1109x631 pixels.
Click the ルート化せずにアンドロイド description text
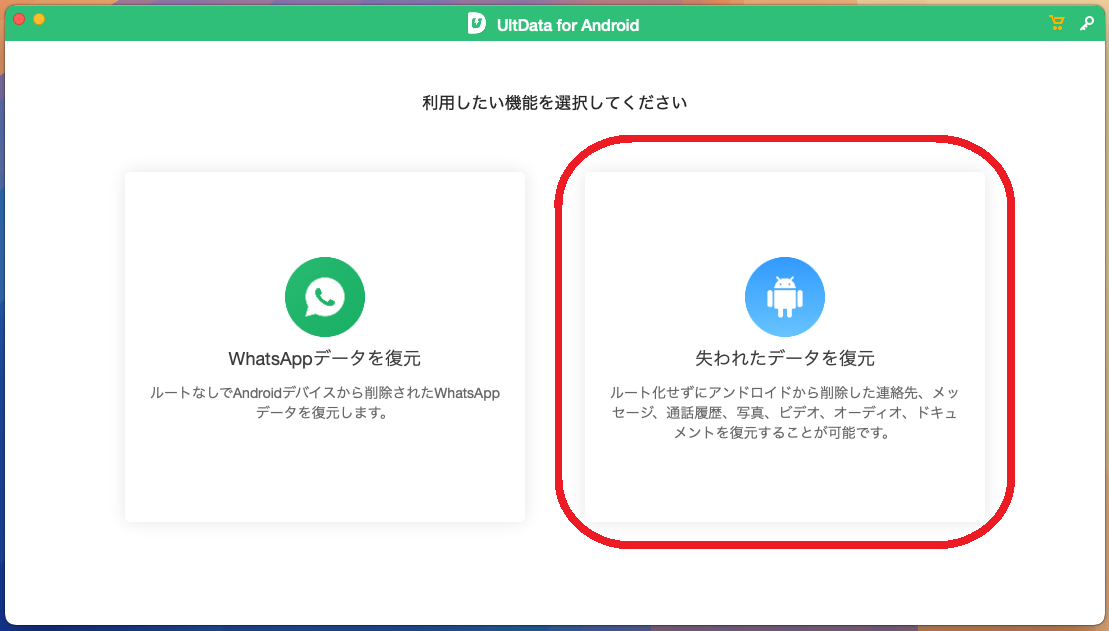pos(784,412)
